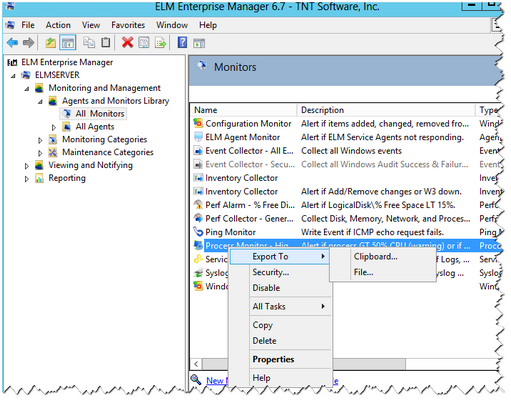Viewport: 511px width, 401px height.
Task: Click the horizontal scrollbar thumb
Action: coord(304,364)
